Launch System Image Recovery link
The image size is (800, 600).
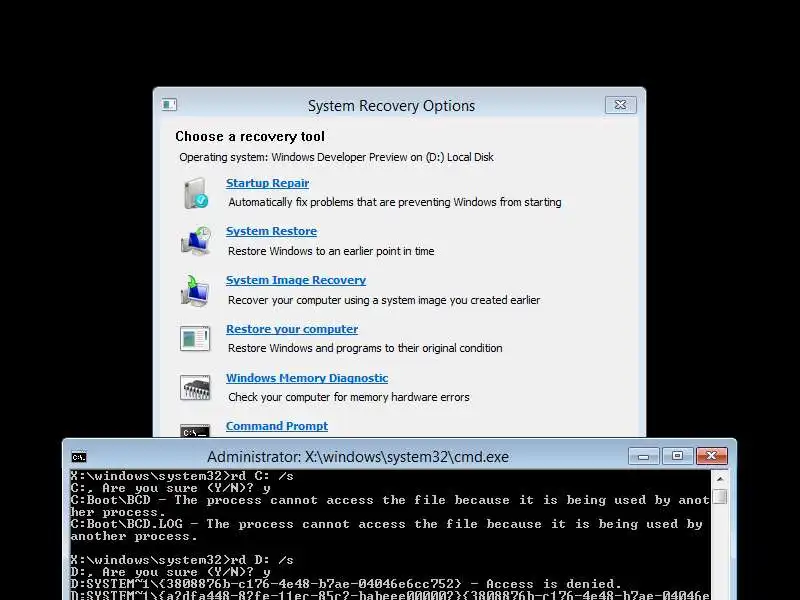tap(296, 280)
